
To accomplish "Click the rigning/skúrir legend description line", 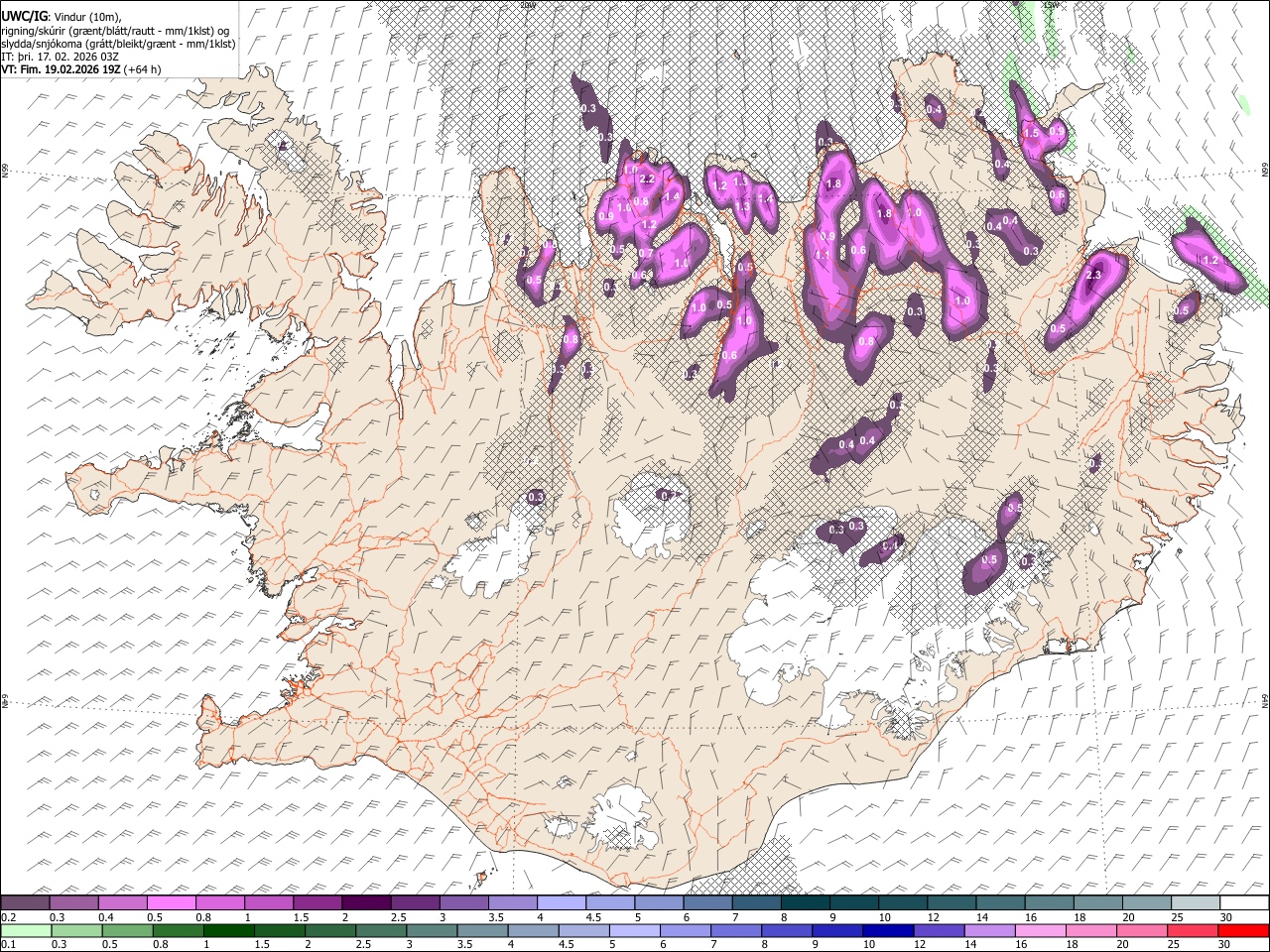I will 116,31.
